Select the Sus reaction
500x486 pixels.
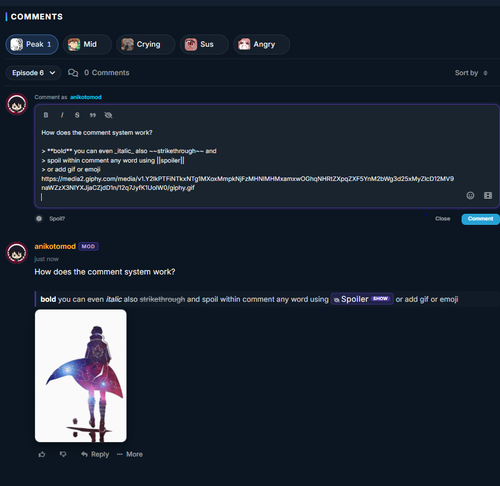click(x=204, y=44)
